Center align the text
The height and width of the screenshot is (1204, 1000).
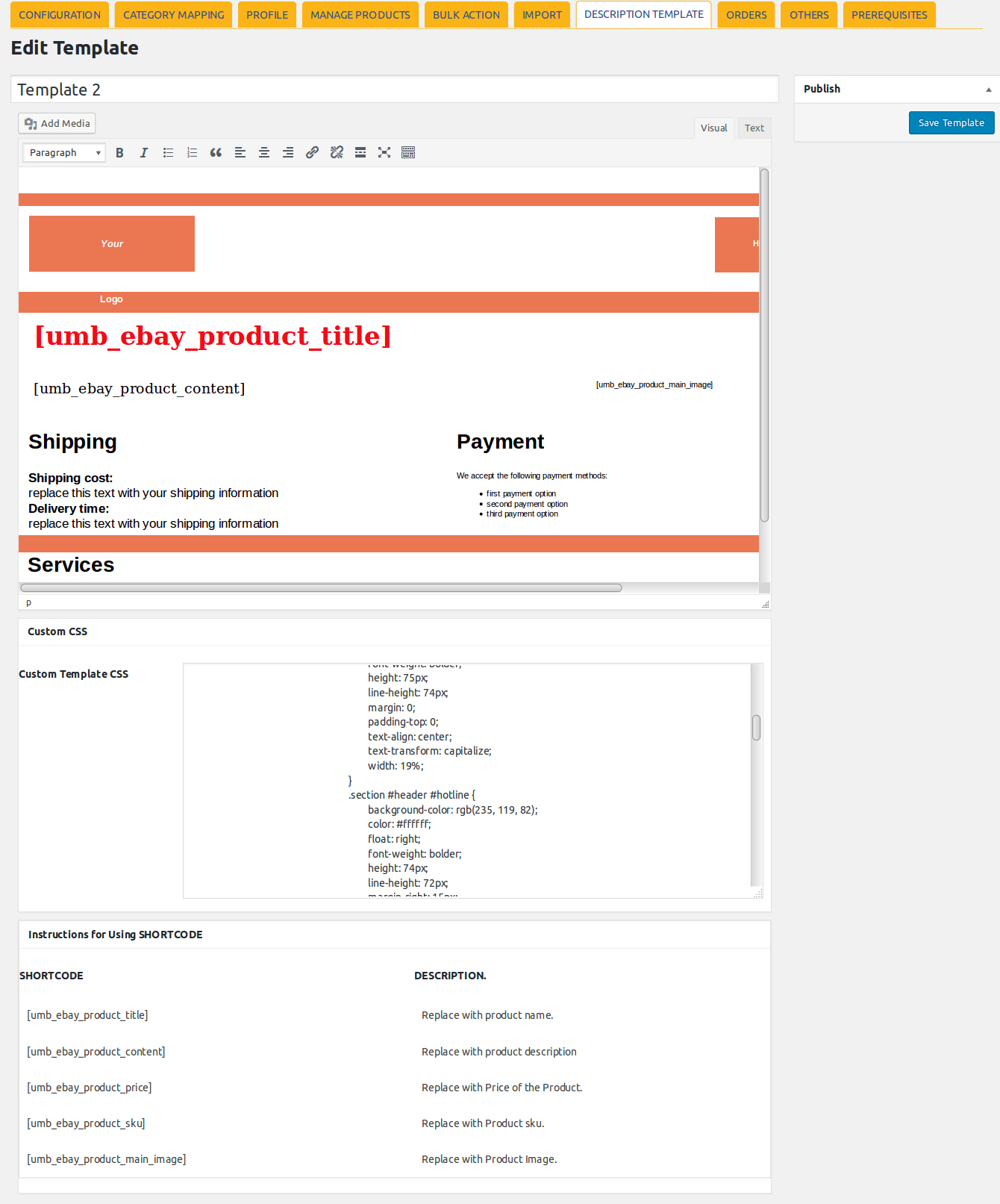[264, 152]
